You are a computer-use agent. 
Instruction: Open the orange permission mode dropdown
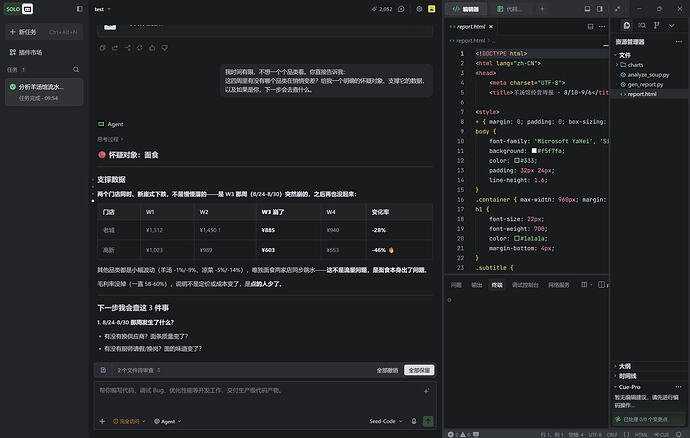pyautogui.click(x=129, y=421)
